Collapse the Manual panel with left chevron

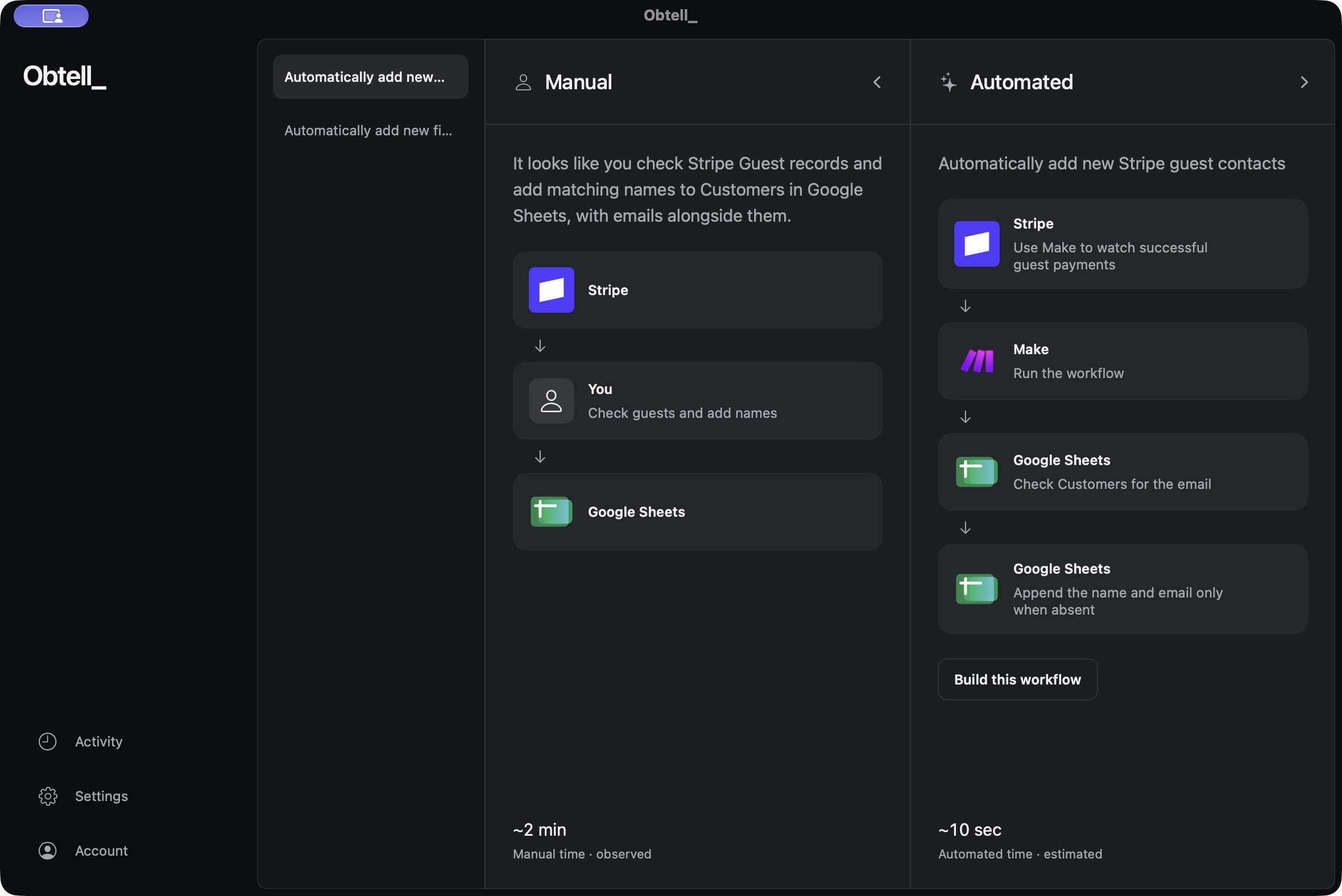coord(877,82)
